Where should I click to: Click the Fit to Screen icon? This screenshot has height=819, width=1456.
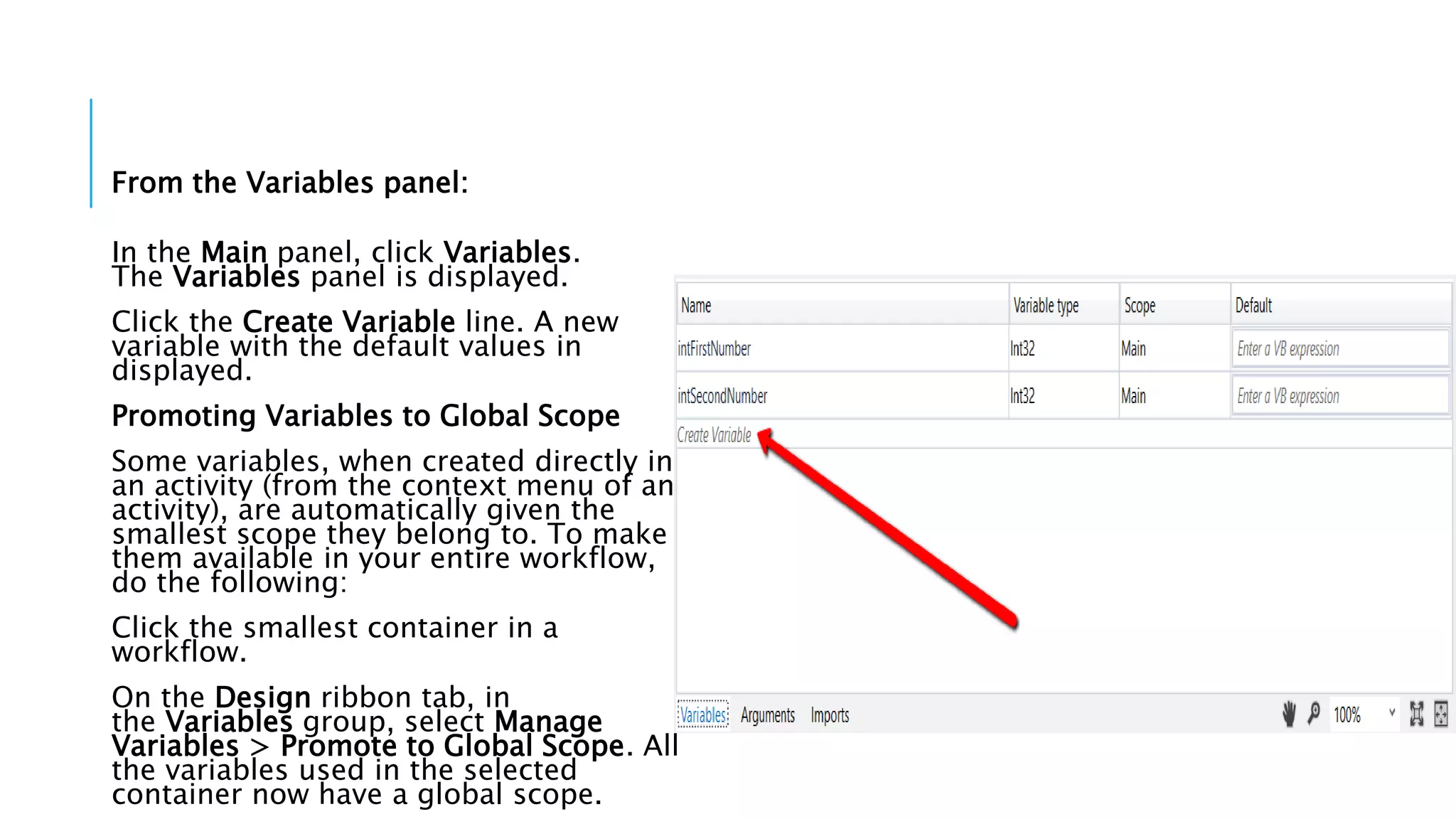coord(1416,714)
